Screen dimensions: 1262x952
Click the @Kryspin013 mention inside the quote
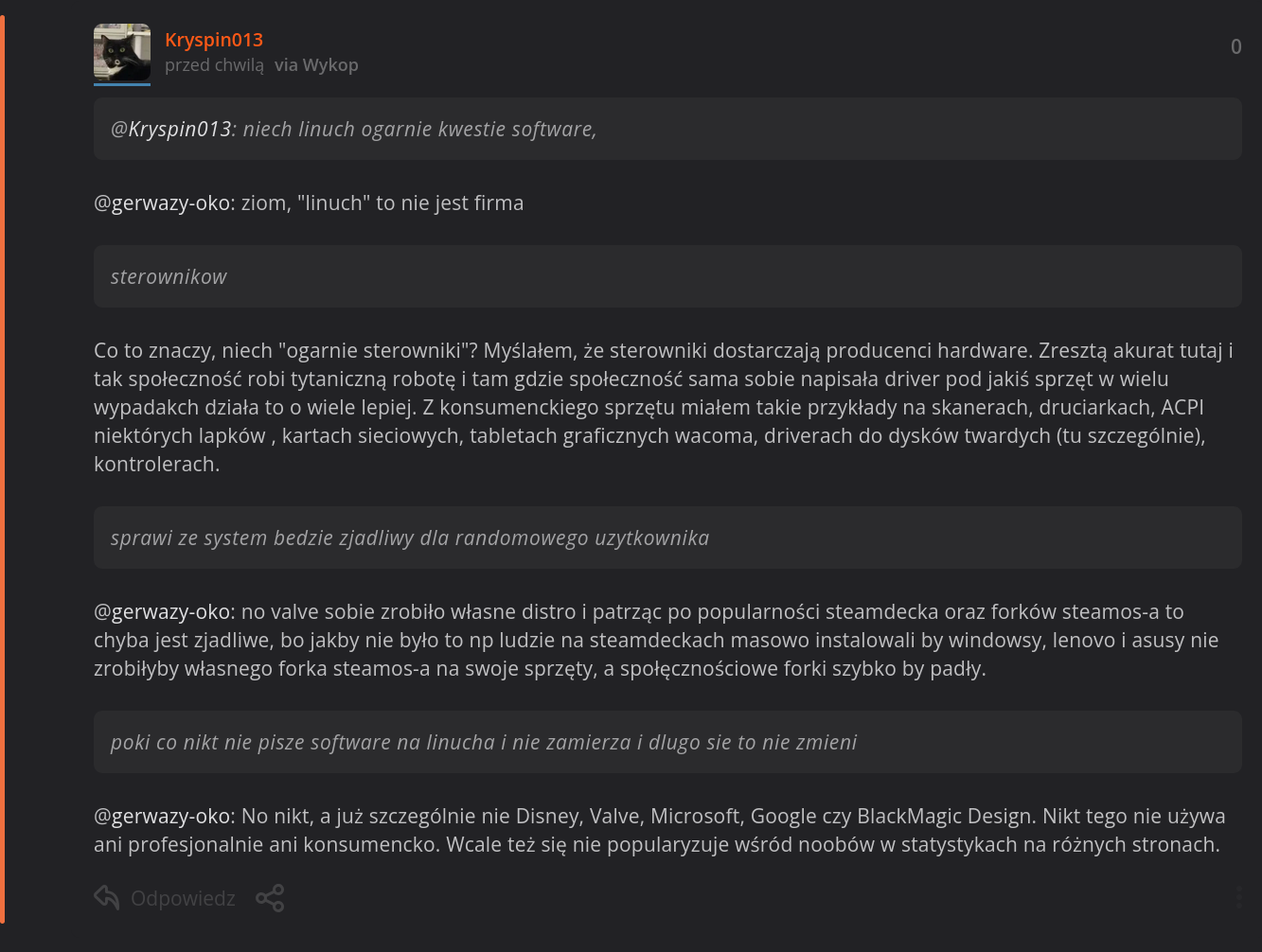171,130
